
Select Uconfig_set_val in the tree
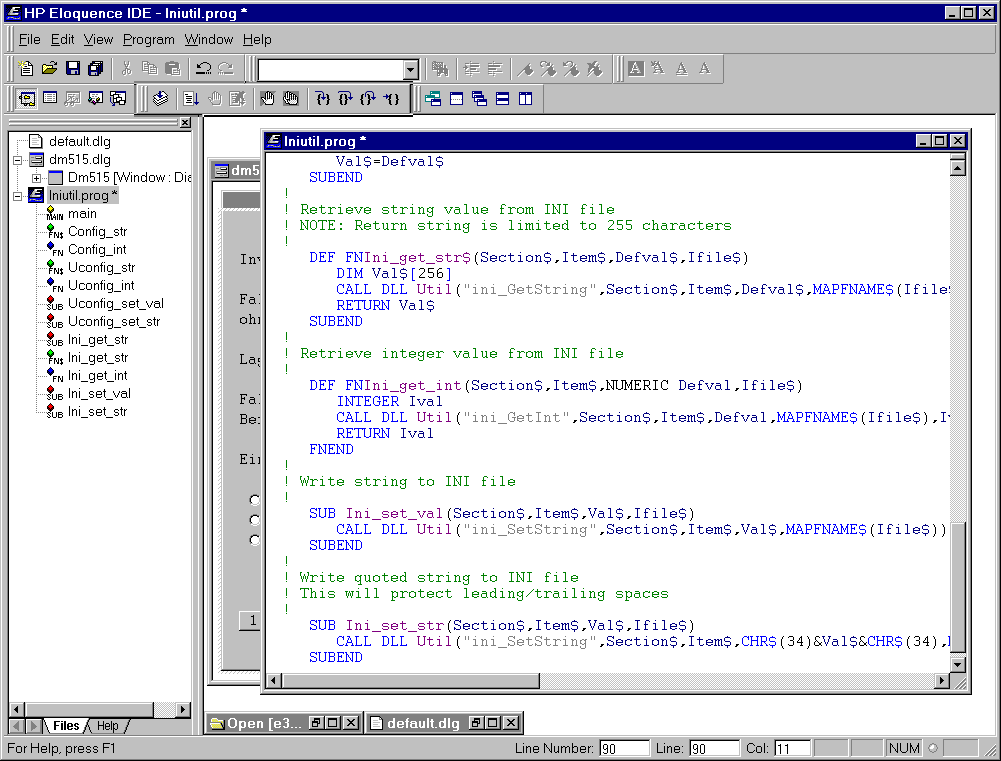(x=116, y=303)
